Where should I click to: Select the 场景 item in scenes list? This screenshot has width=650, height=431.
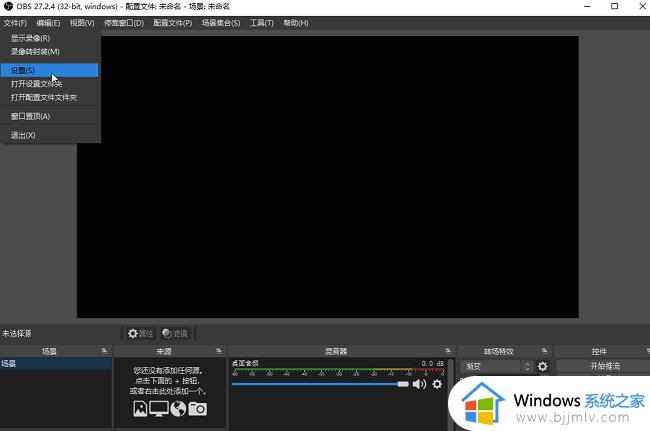pyautogui.click(x=56, y=364)
